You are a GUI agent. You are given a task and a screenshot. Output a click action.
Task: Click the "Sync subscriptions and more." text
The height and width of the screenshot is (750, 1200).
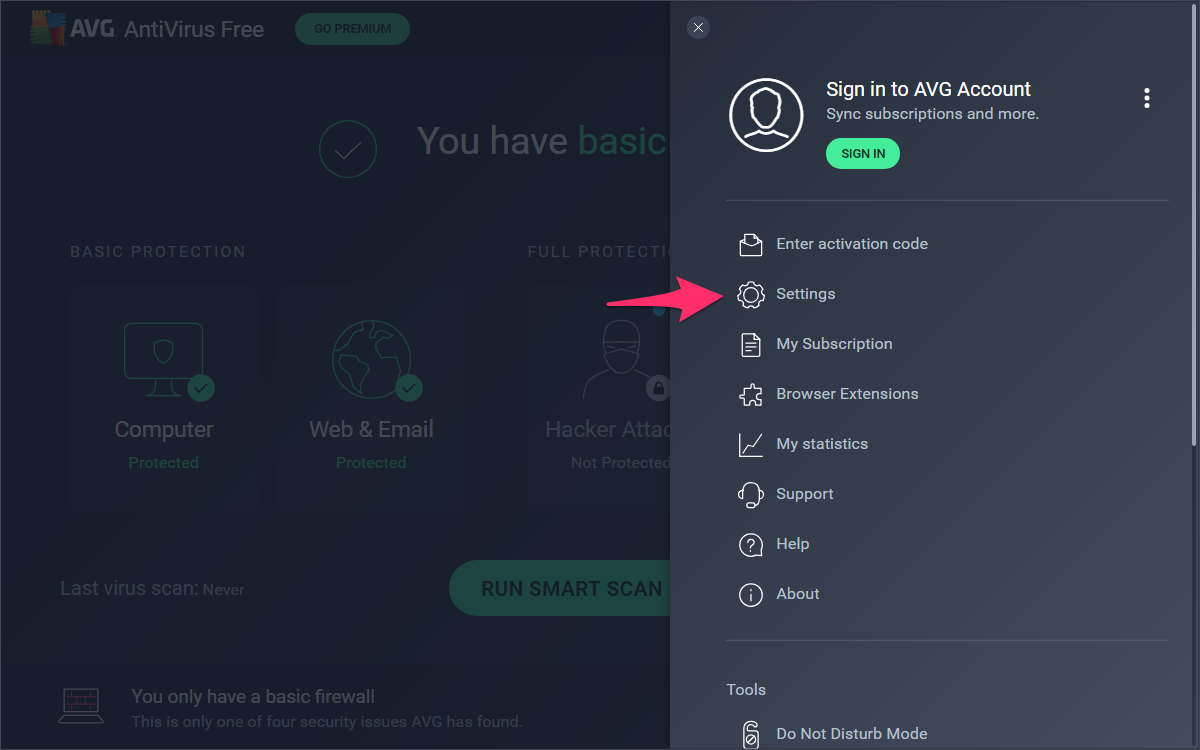coord(932,114)
